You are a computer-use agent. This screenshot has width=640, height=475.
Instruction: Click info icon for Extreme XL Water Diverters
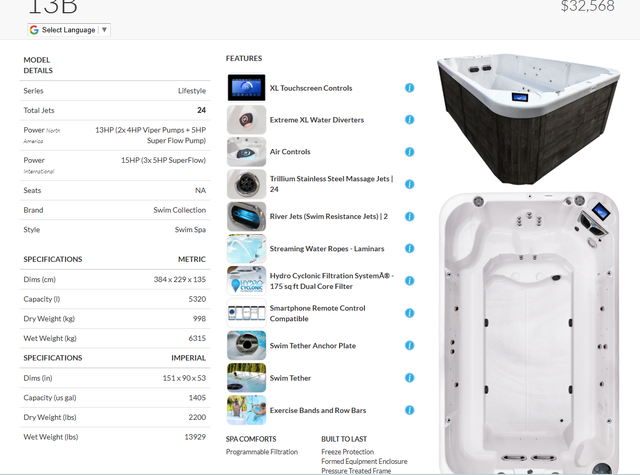[409, 120]
